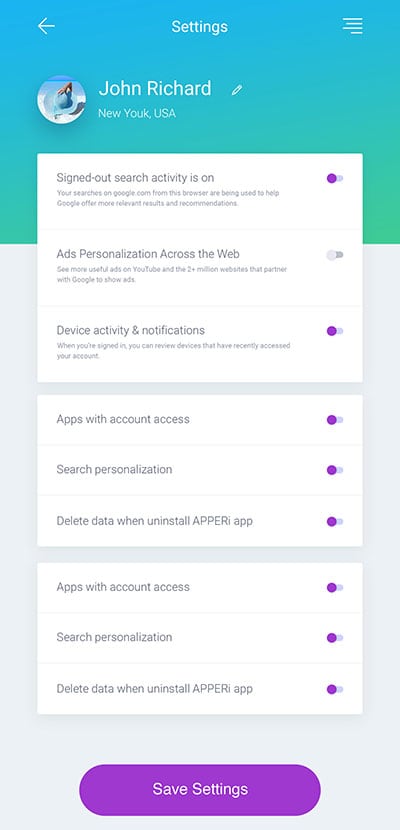
Task: Open Ads Personalization Across the Web row
Action: pos(200,267)
